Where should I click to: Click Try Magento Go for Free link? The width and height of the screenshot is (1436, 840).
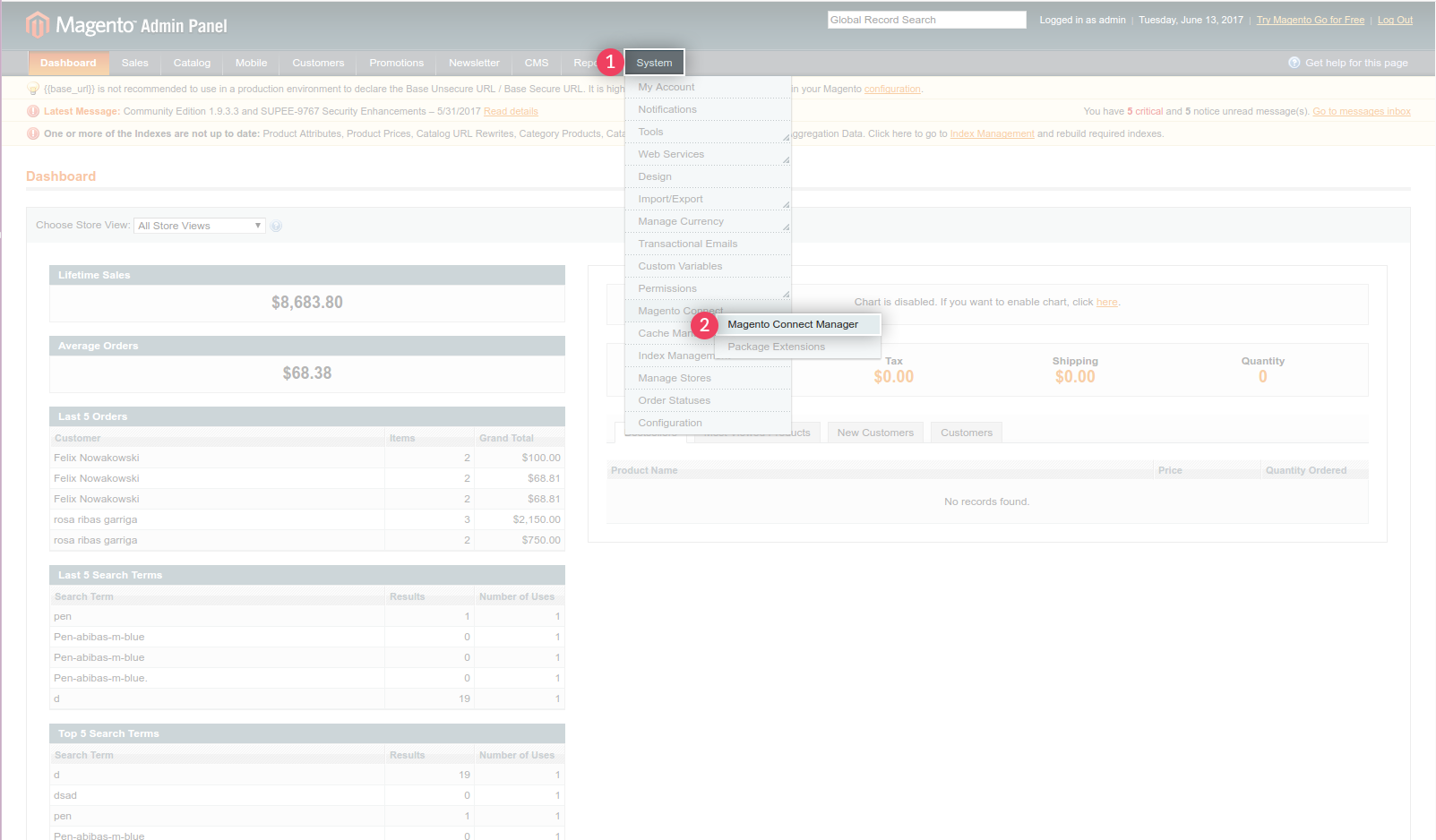click(x=1311, y=20)
